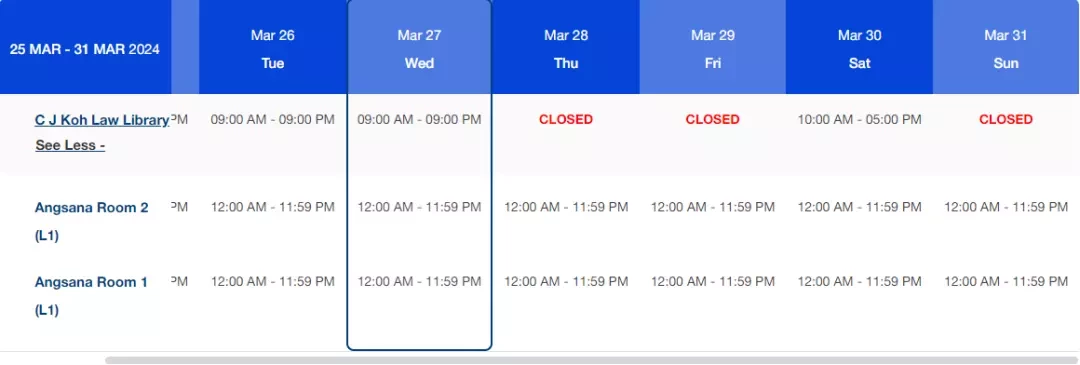Click the Law Library's Tuesday hours cell
Image resolution: width=1080 pixels, height=365 pixels.
click(x=273, y=119)
